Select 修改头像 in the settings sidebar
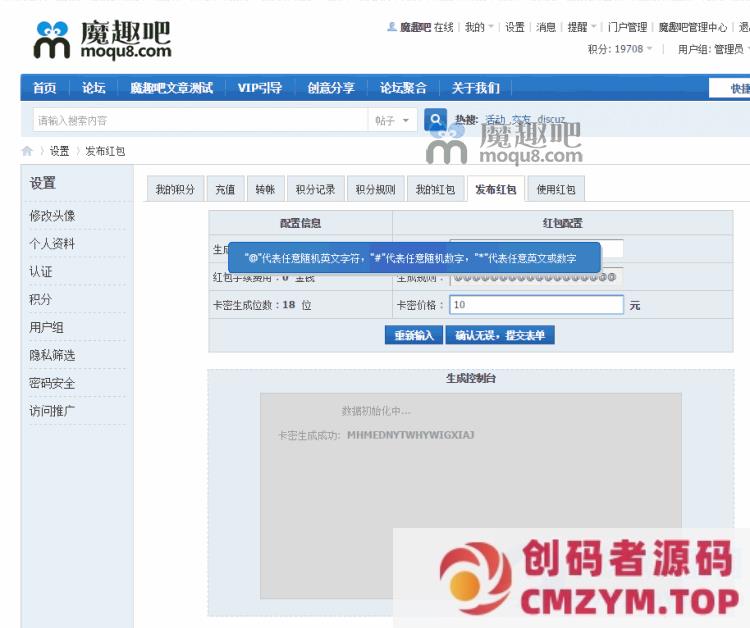This screenshot has width=750, height=628. [x=52, y=216]
